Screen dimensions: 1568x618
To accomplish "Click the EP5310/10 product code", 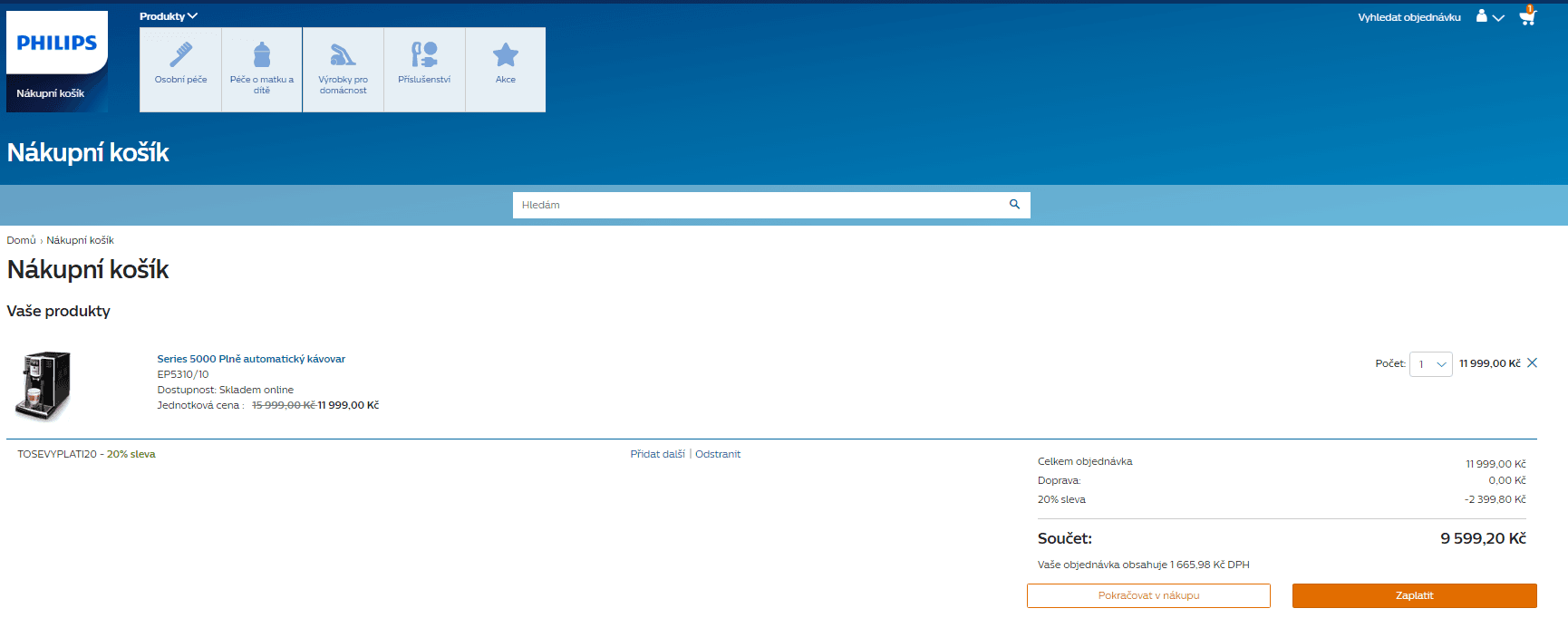I will [183, 374].
